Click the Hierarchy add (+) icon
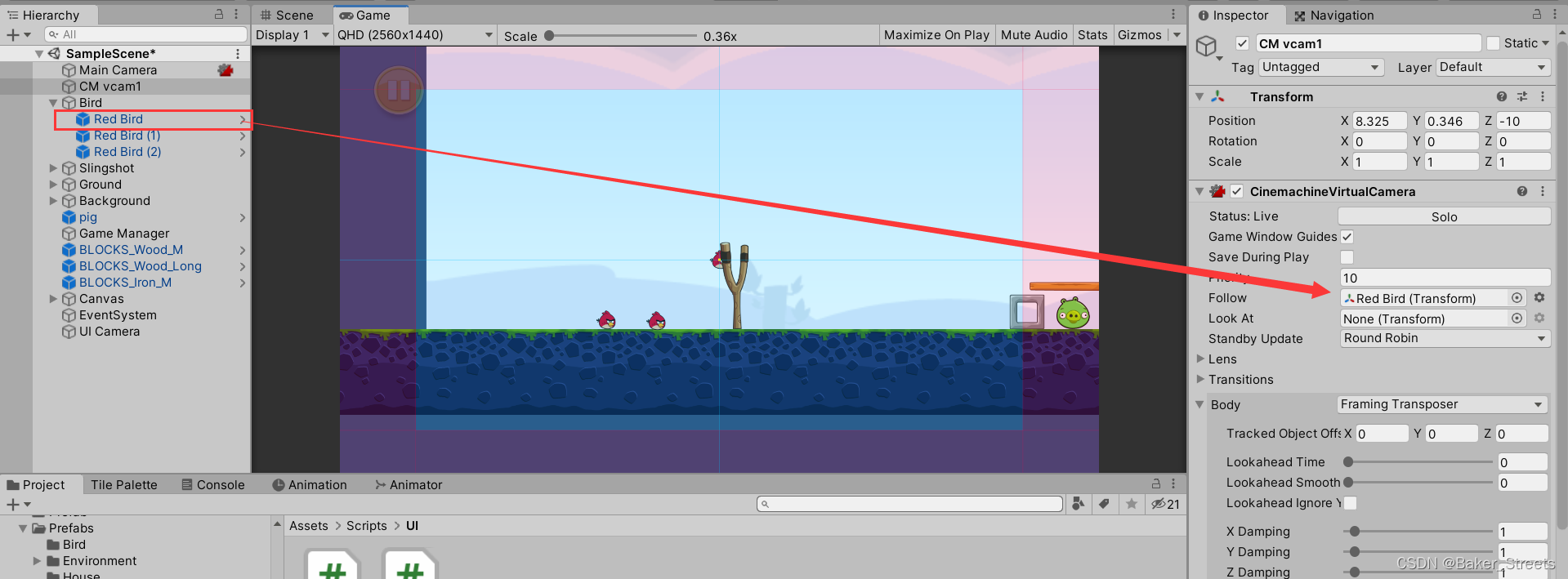 (13, 34)
